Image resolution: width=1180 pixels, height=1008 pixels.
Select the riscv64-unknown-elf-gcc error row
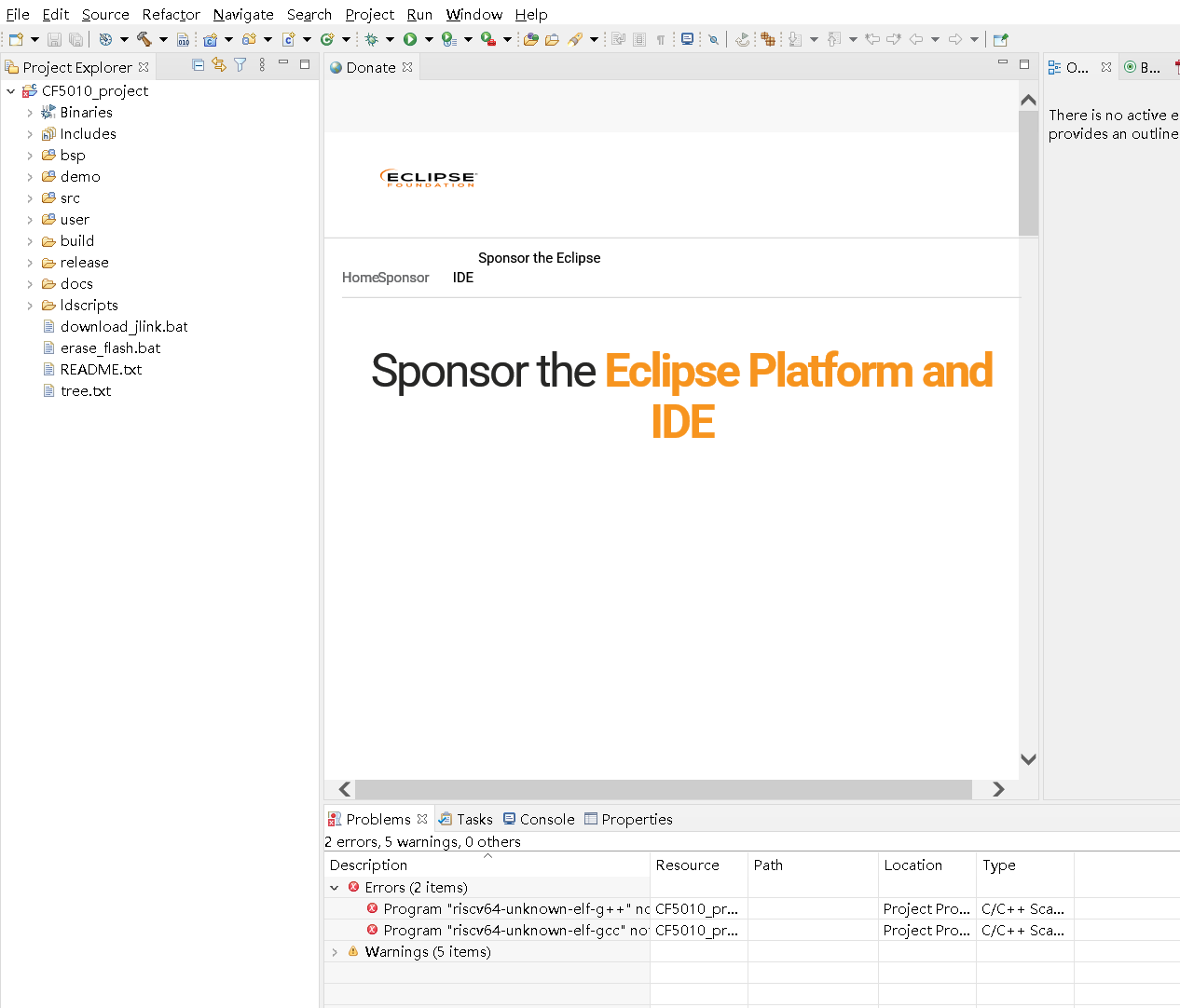[751, 931]
